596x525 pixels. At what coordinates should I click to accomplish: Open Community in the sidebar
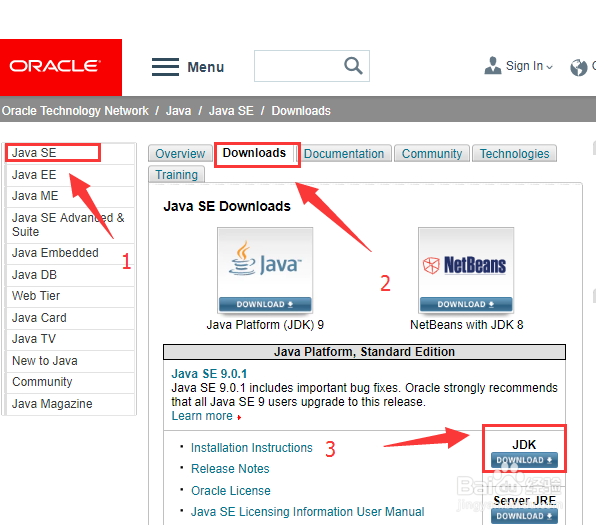[70, 382]
